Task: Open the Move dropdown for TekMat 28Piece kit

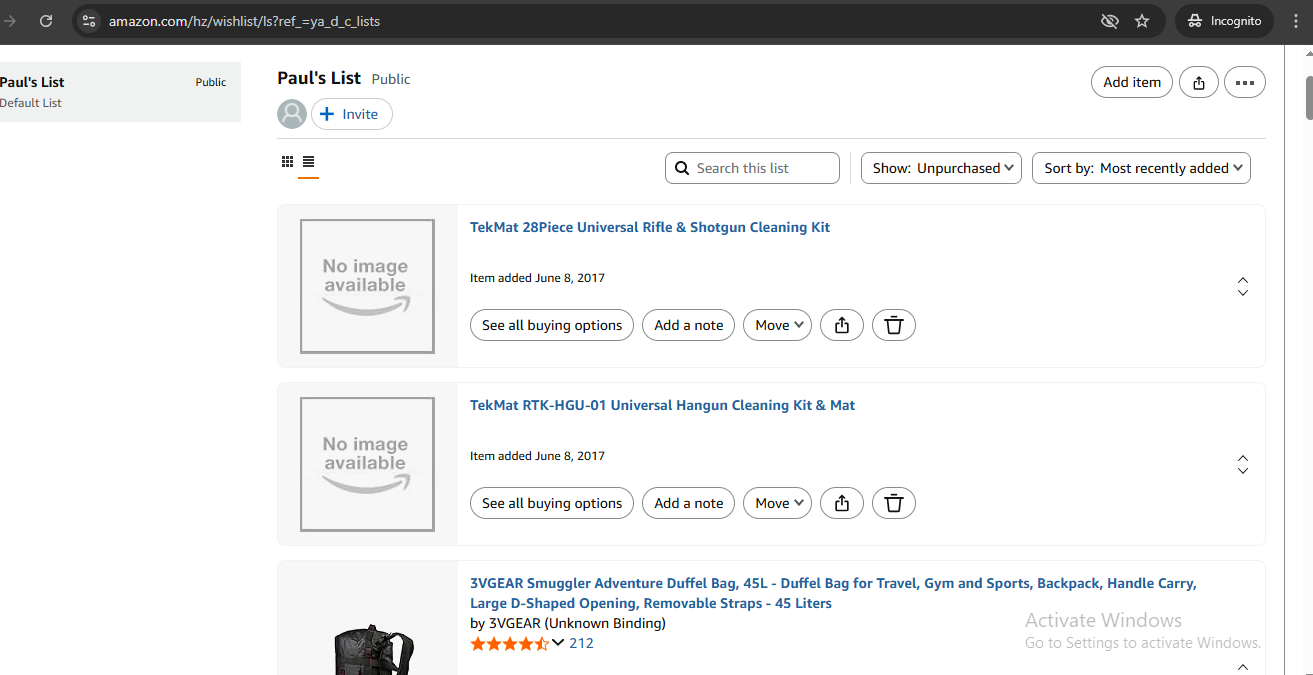Action: [777, 325]
